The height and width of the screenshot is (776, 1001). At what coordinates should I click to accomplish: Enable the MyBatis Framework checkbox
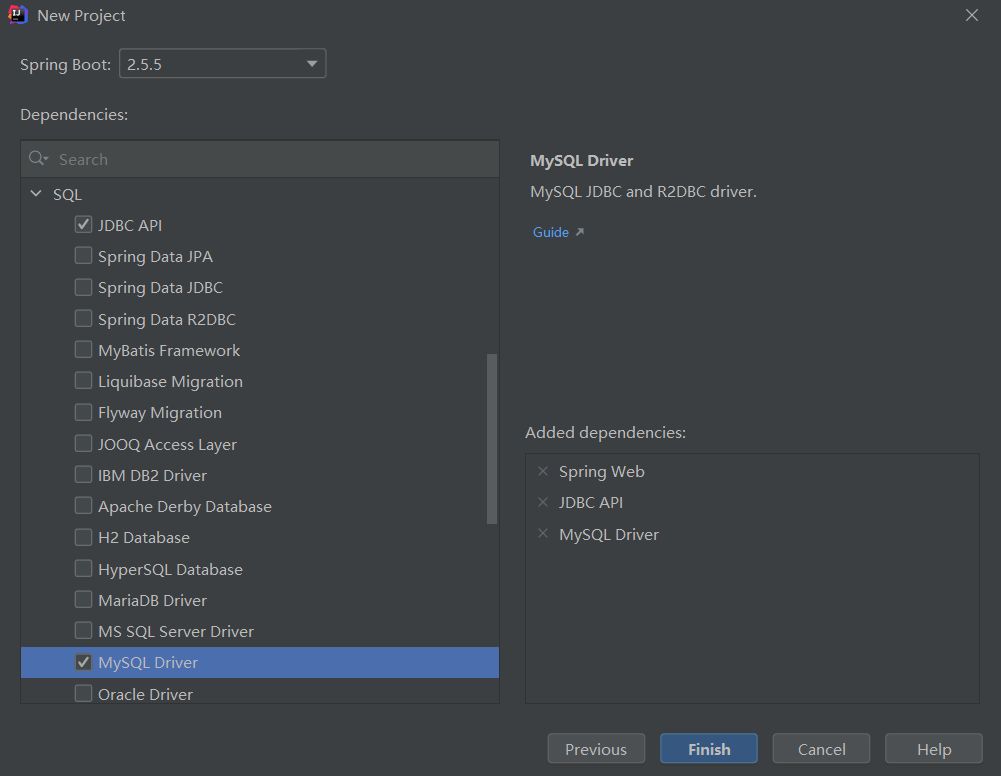point(83,350)
